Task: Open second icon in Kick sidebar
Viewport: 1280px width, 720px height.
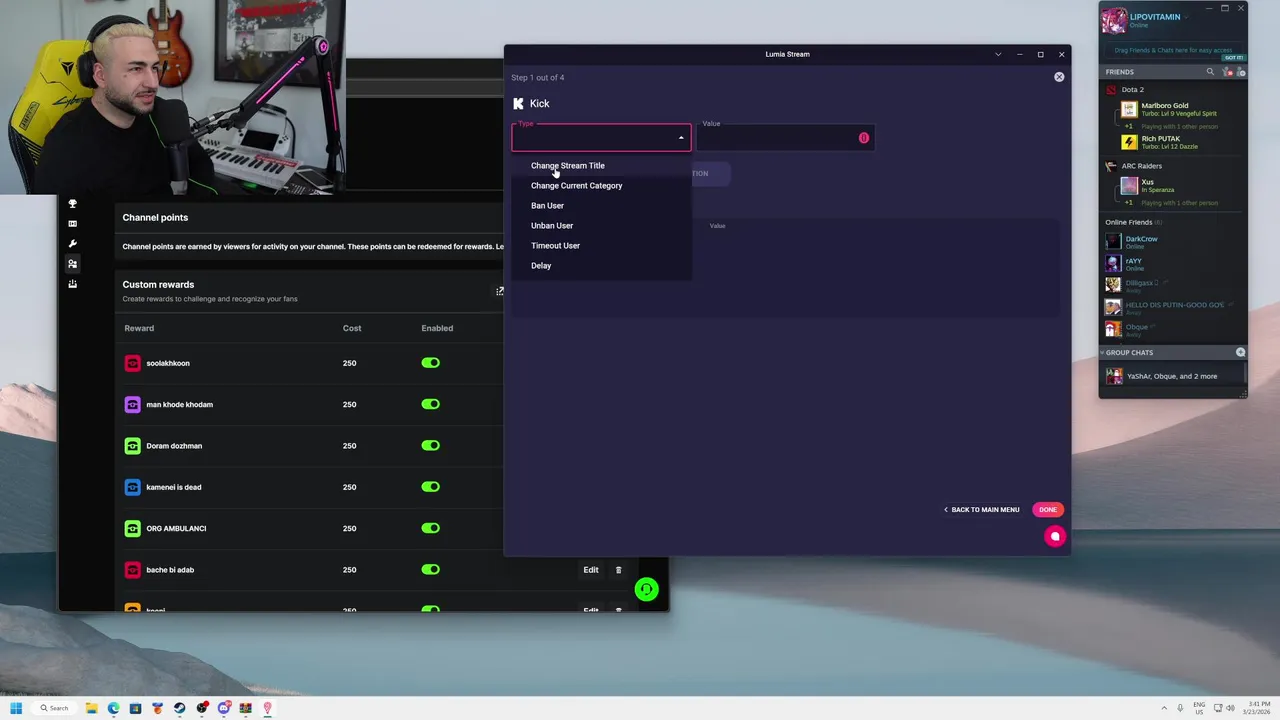Action: (x=72, y=224)
